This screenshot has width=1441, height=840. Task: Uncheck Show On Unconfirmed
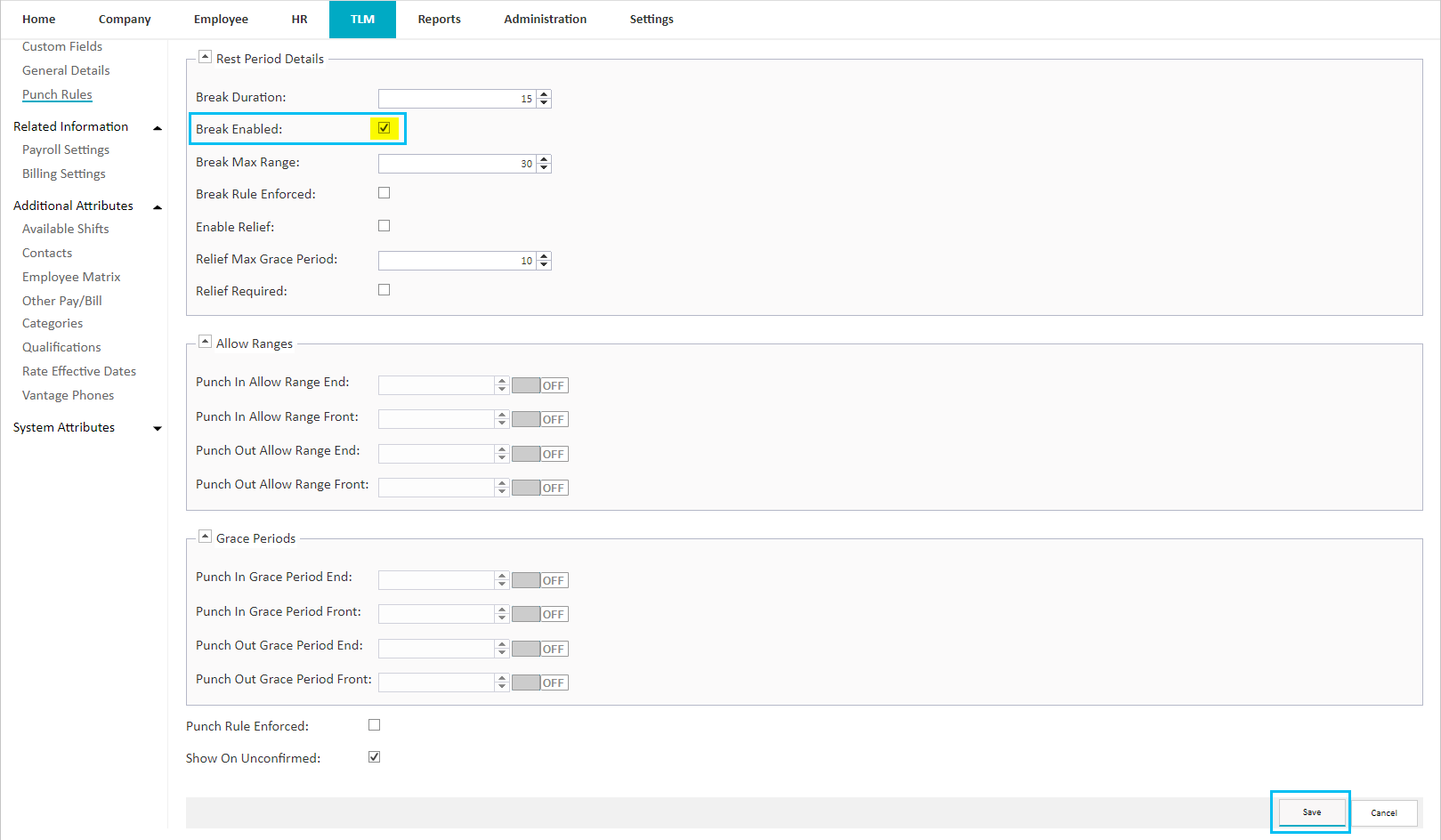[374, 756]
